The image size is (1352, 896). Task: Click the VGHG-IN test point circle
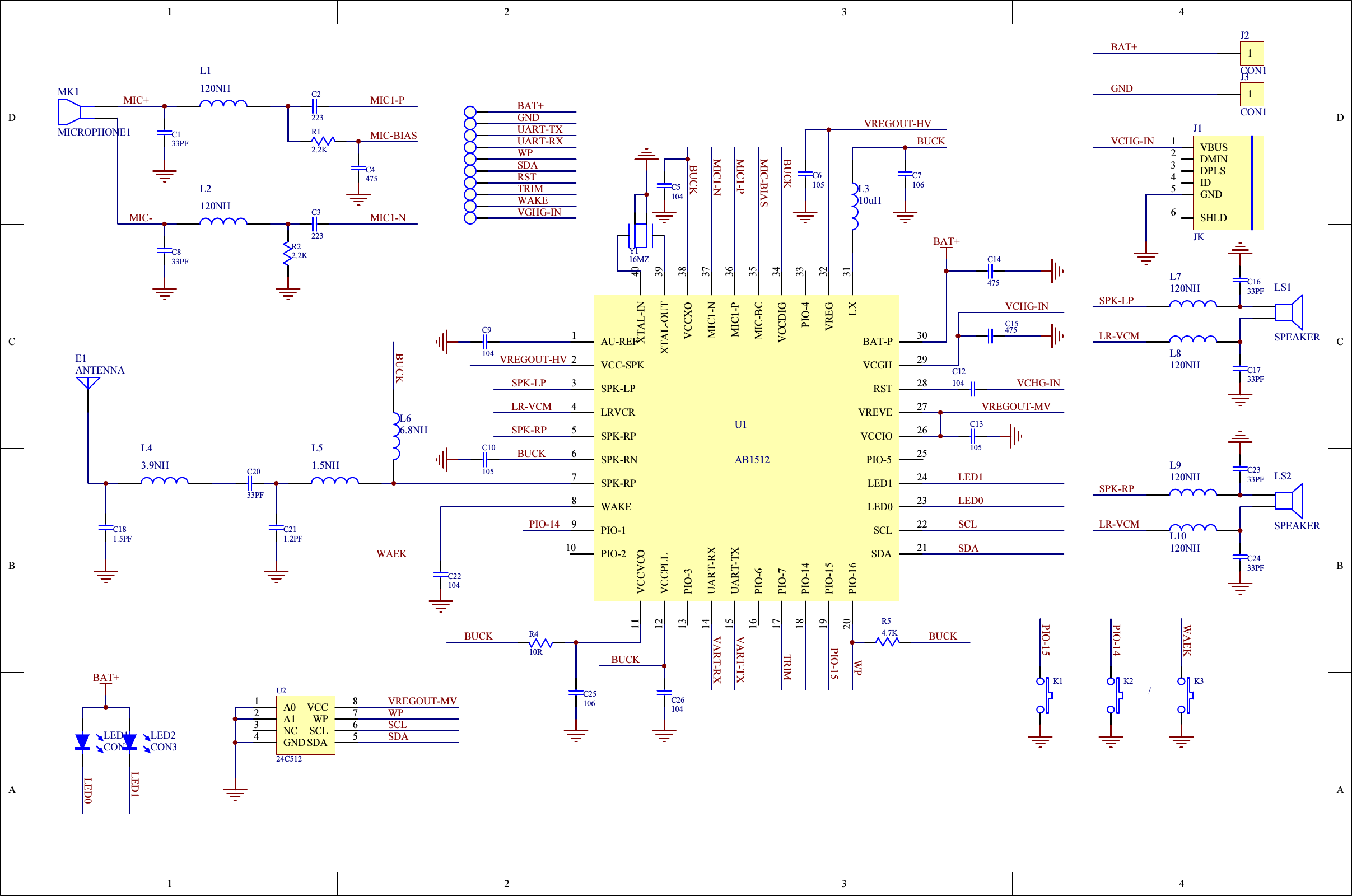coord(470,218)
